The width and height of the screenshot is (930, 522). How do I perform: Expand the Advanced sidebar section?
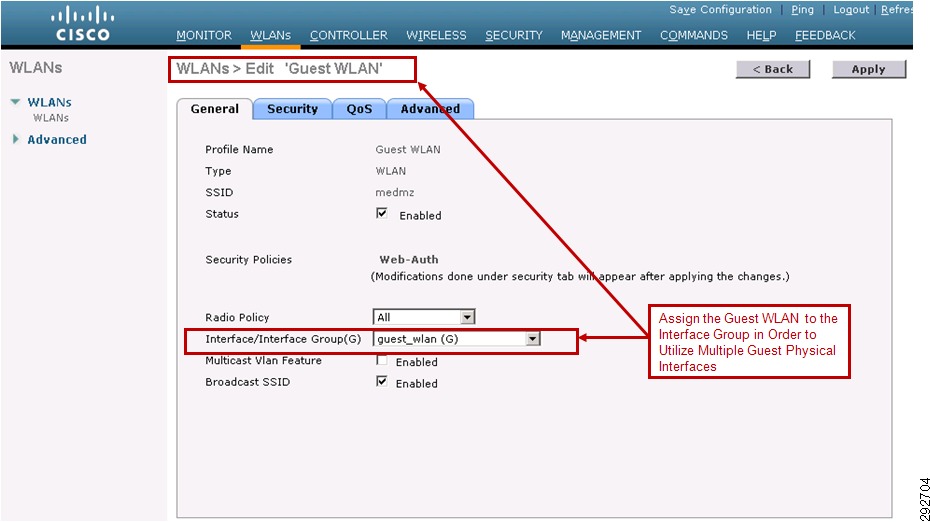pyautogui.click(x=15, y=139)
